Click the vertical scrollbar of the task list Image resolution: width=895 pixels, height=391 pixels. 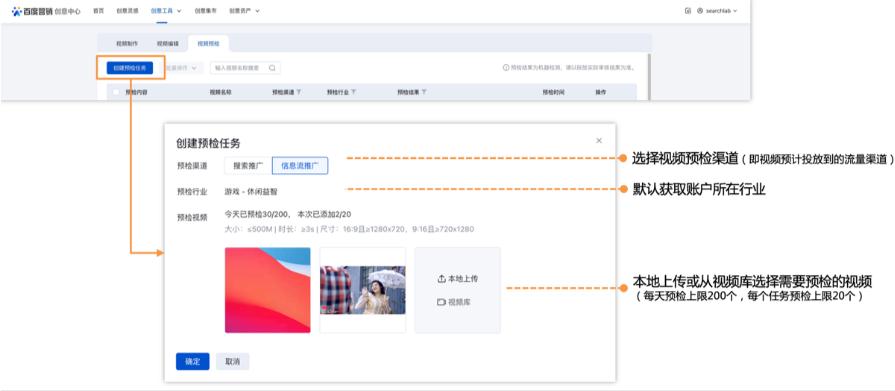coord(649,76)
